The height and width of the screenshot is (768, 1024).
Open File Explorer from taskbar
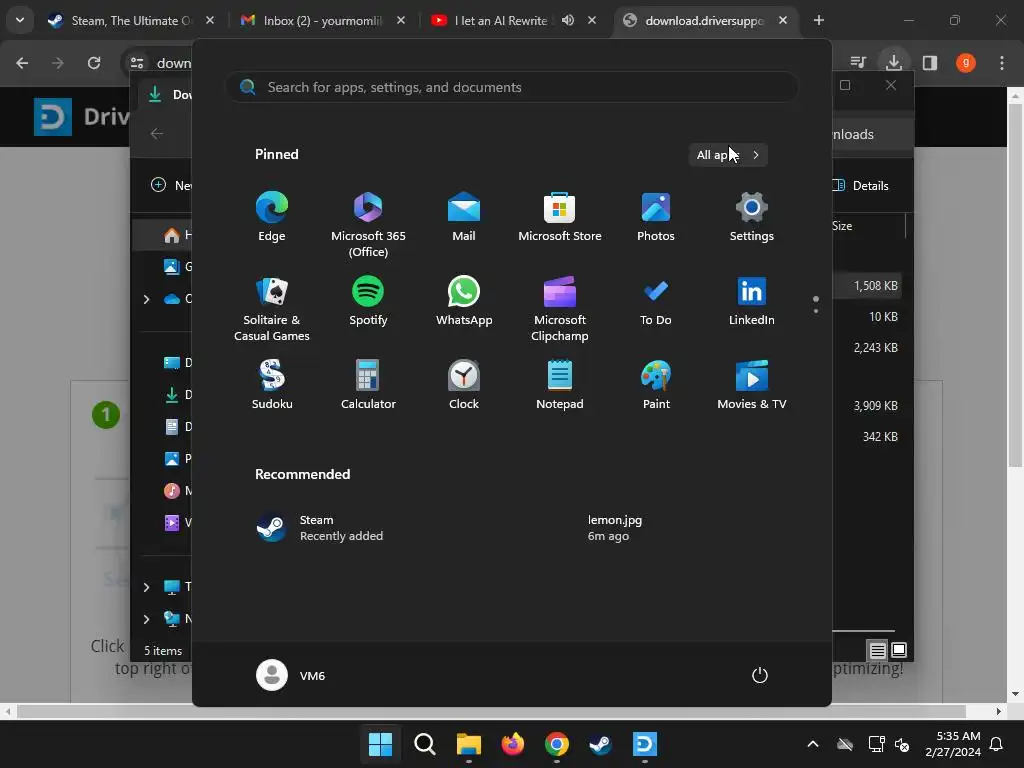point(468,744)
